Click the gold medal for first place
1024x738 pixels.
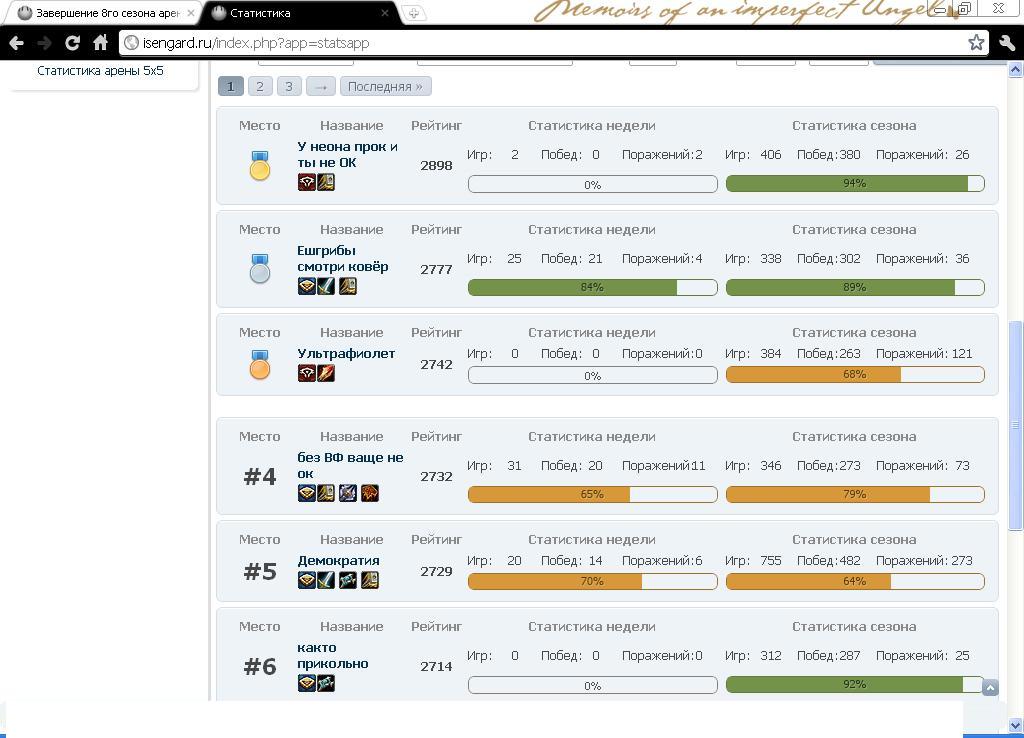(260, 165)
